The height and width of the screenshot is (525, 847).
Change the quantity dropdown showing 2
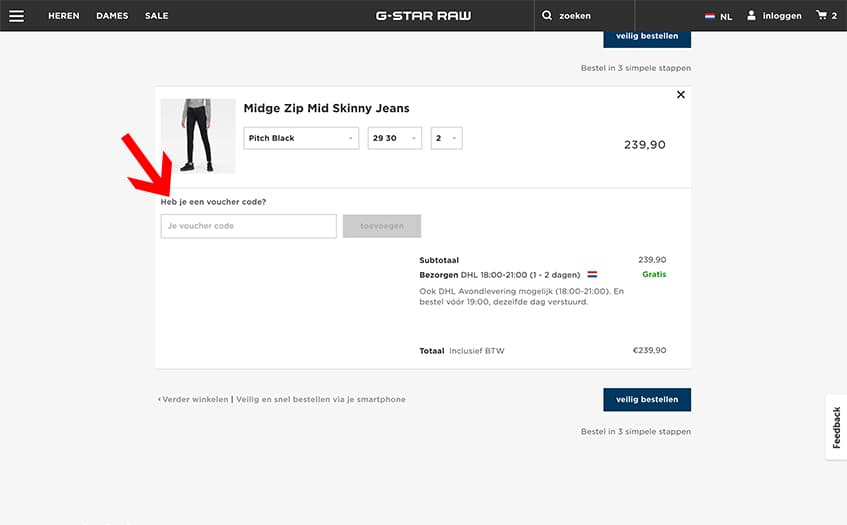coord(446,138)
